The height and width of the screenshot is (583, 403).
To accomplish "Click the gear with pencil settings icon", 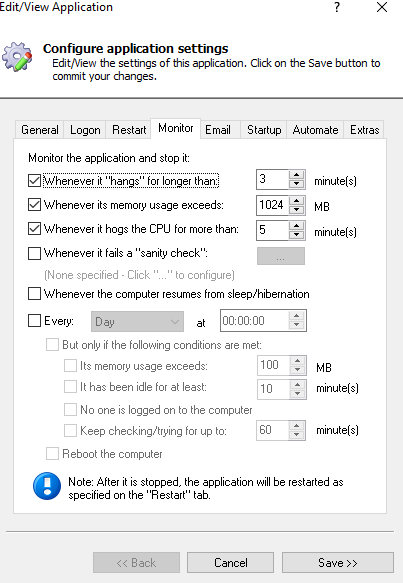I will 17,57.
